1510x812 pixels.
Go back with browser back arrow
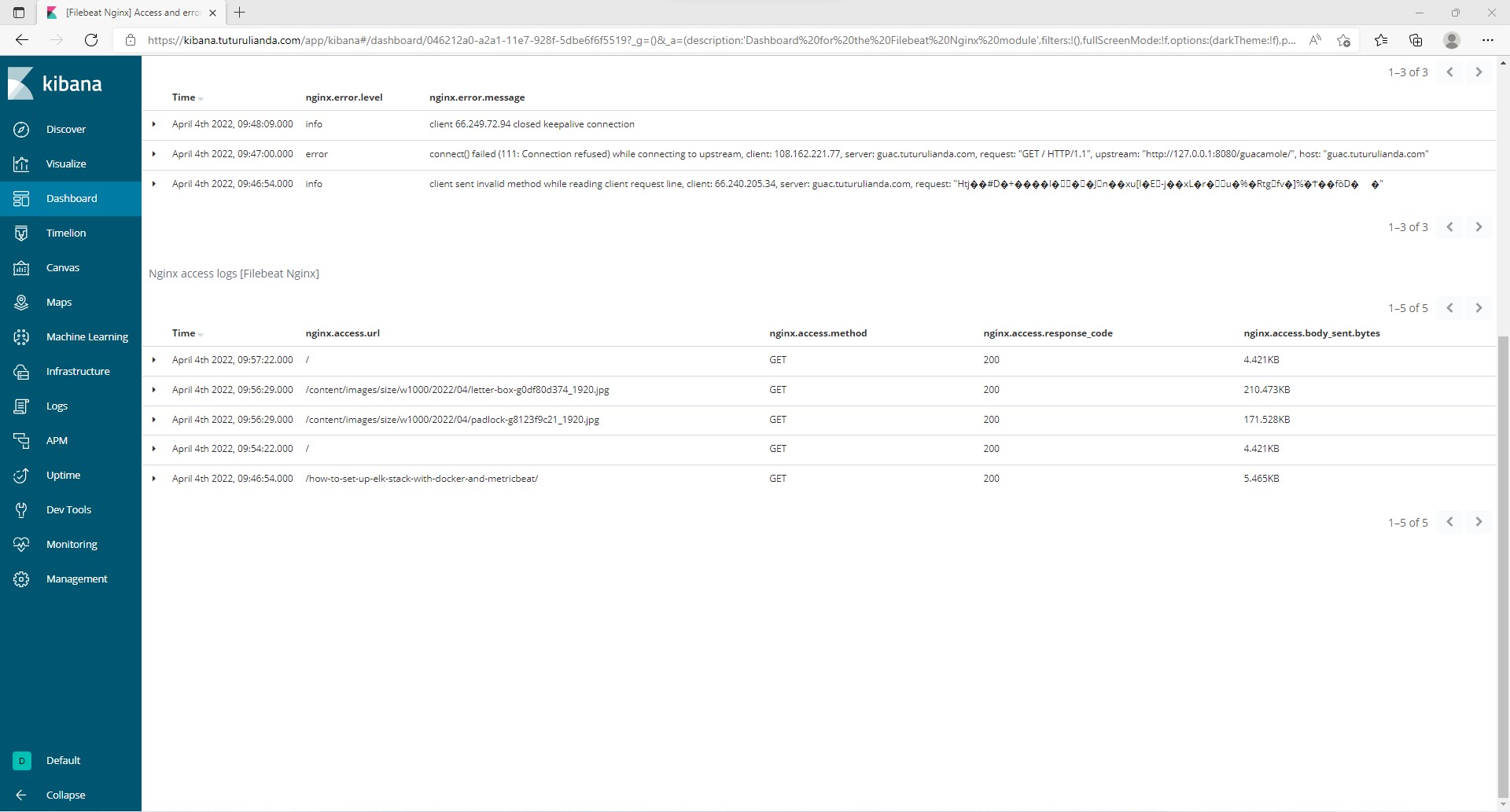pos(22,39)
